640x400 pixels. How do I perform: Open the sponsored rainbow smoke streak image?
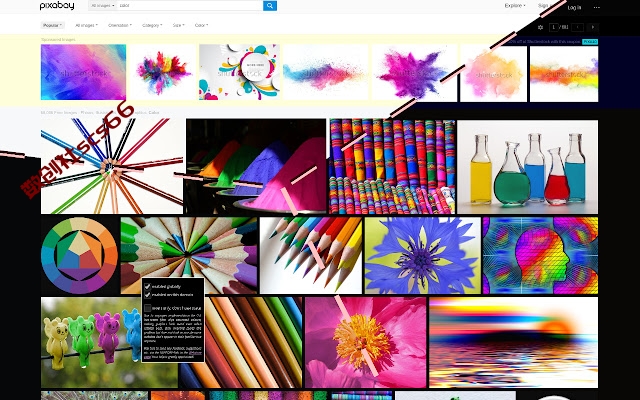(x=564, y=74)
